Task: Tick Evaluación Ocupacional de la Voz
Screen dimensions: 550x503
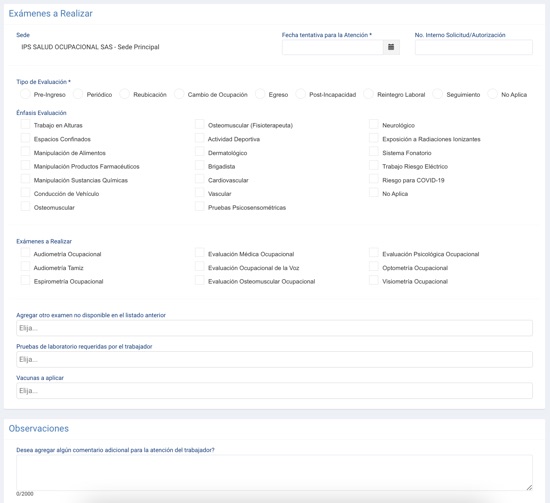Action: coord(200,267)
